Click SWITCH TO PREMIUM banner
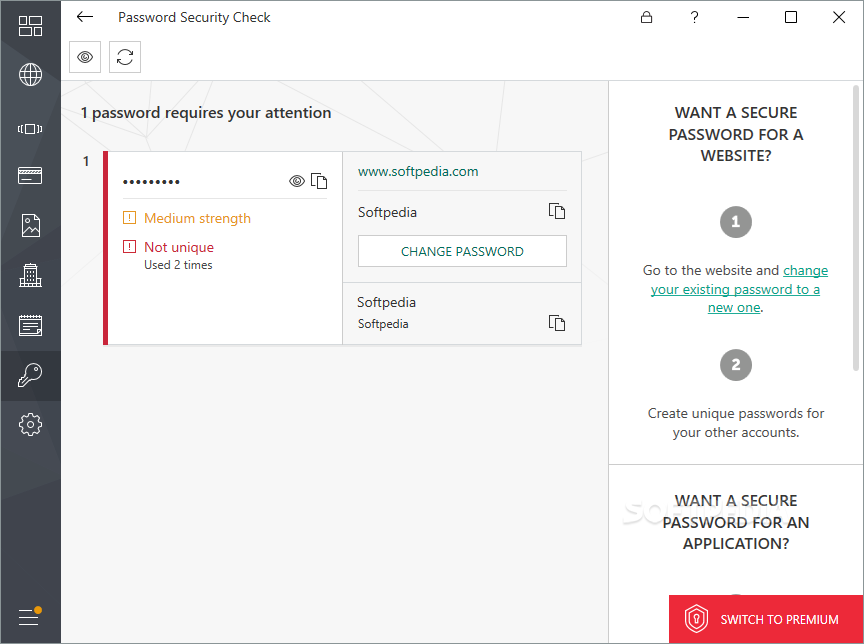Viewport: 864px width, 644px height. tap(766, 619)
